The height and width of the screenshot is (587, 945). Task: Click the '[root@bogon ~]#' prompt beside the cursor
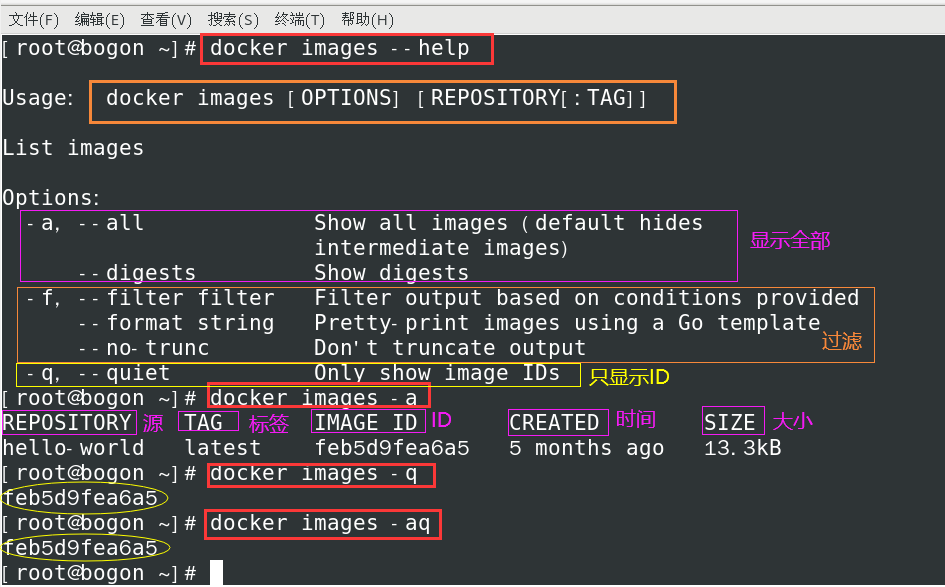pyautogui.click(x=99, y=573)
